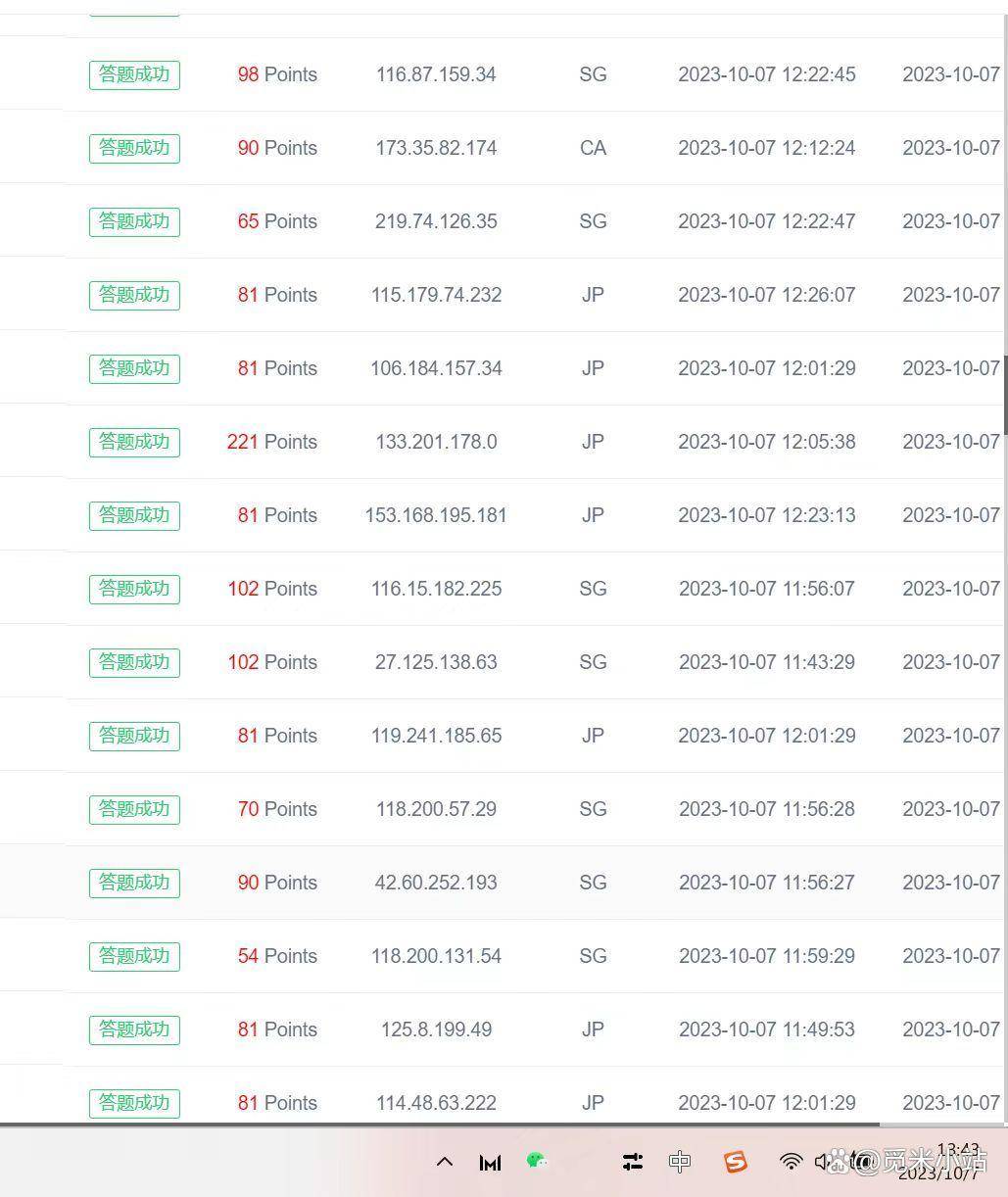This screenshot has width=1008, height=1197.
Task: Click the page's vertical scrollbar thumb
Action: click(x=1005, y=392)
